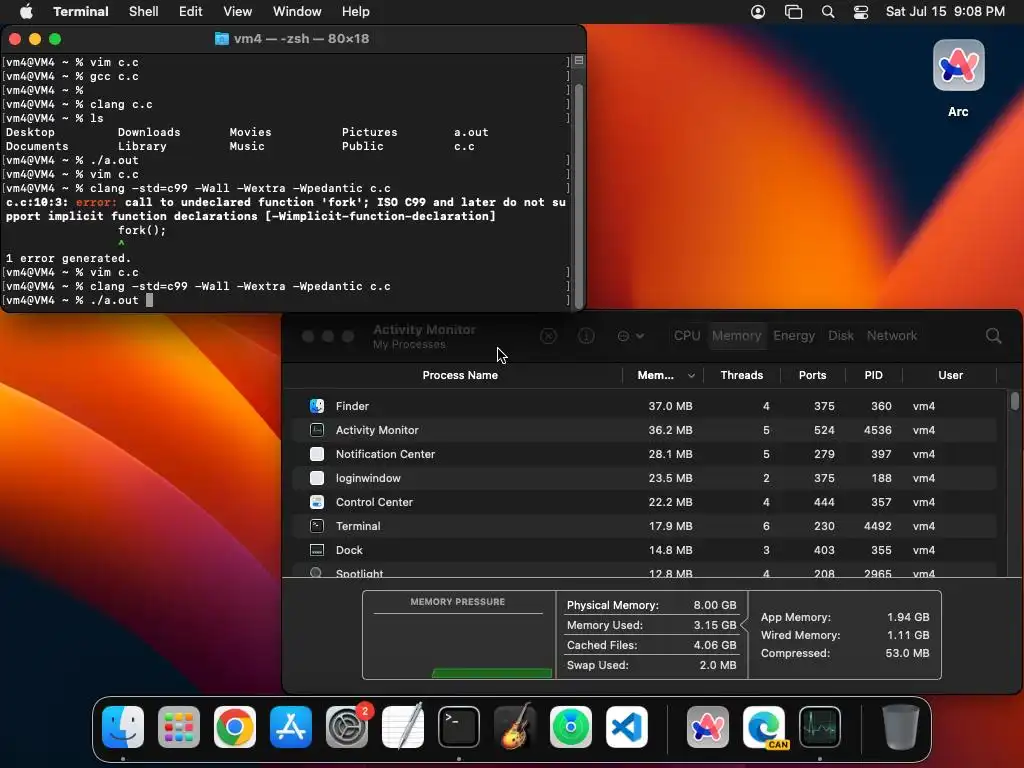The image size is (1024, 768).
Task: Launch GarageBand from the Dock
Action: (x=515, y=727)
